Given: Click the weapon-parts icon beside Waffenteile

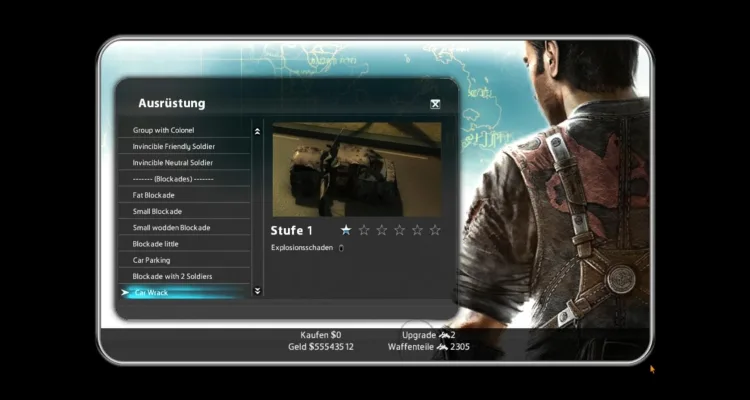Looking at the screenshot, I should coord(442,347).
